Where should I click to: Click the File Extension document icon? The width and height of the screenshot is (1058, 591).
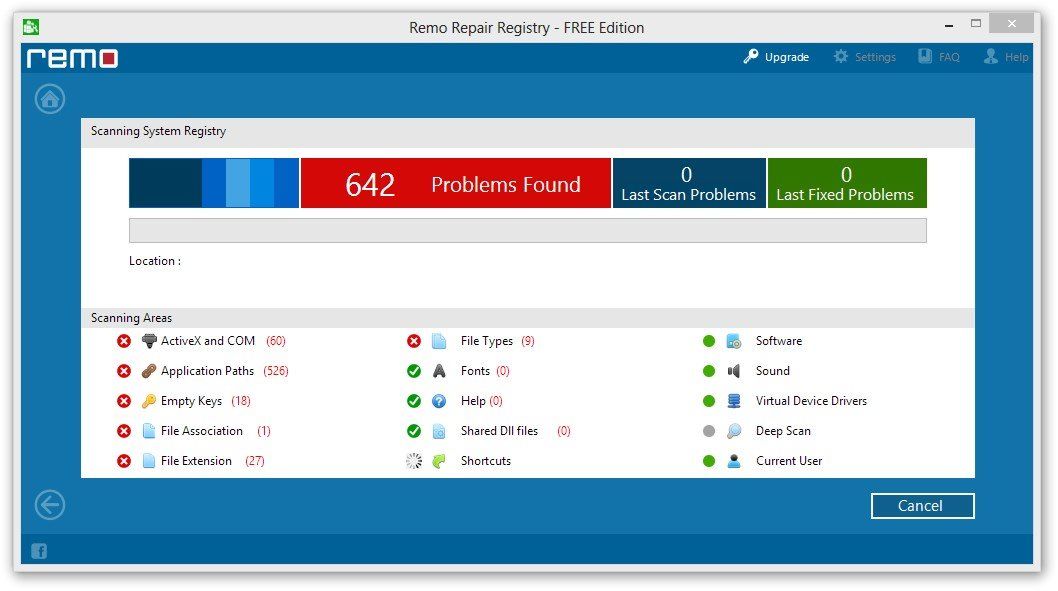(149, 461)
